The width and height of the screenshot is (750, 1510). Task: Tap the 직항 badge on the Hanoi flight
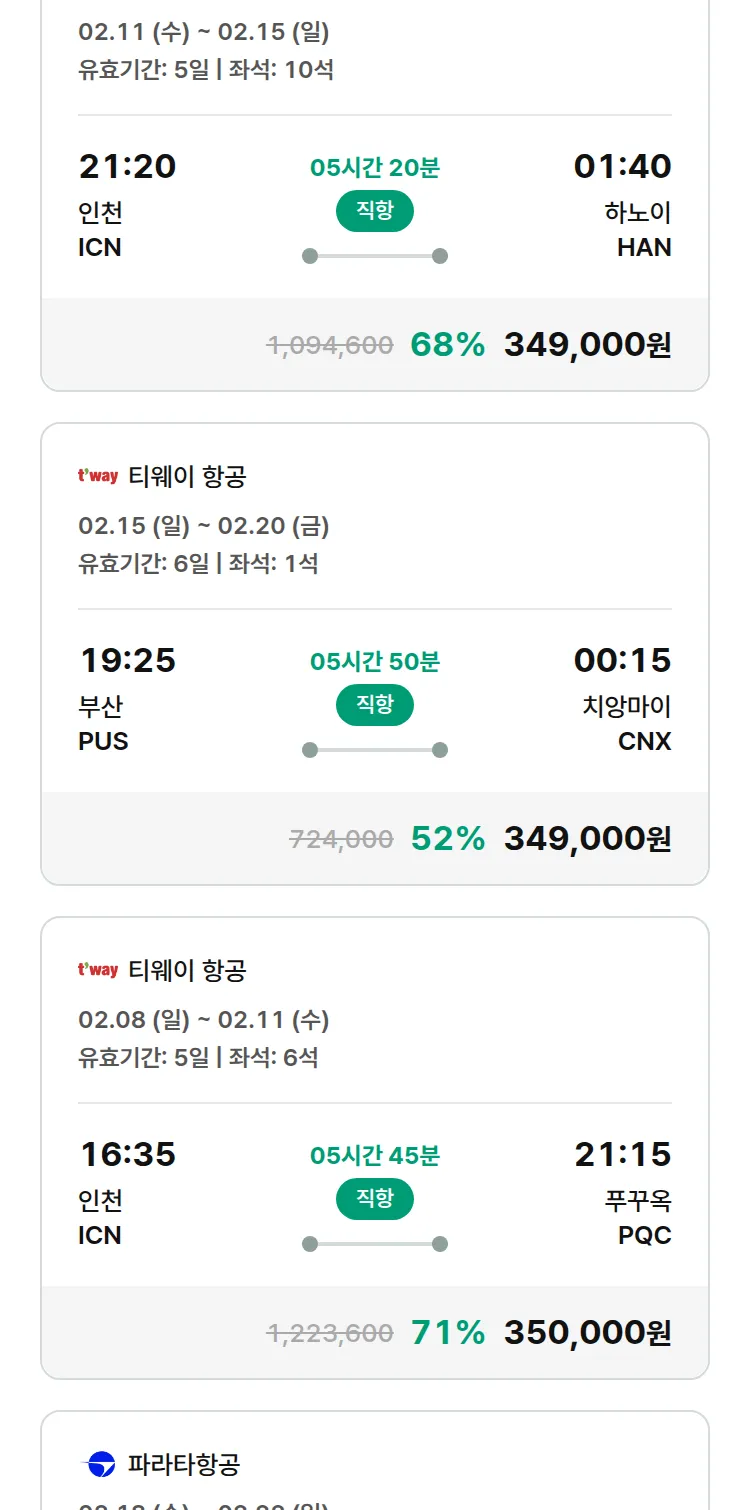click(x=375, y=211)
